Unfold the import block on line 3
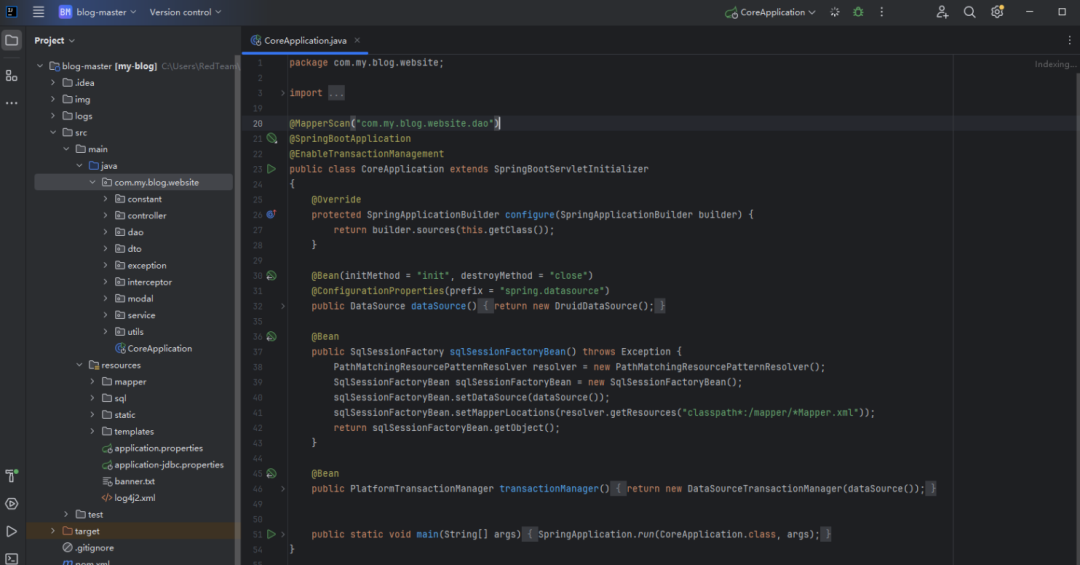This screenshot has height=565, width=1080. click(282, 93)
